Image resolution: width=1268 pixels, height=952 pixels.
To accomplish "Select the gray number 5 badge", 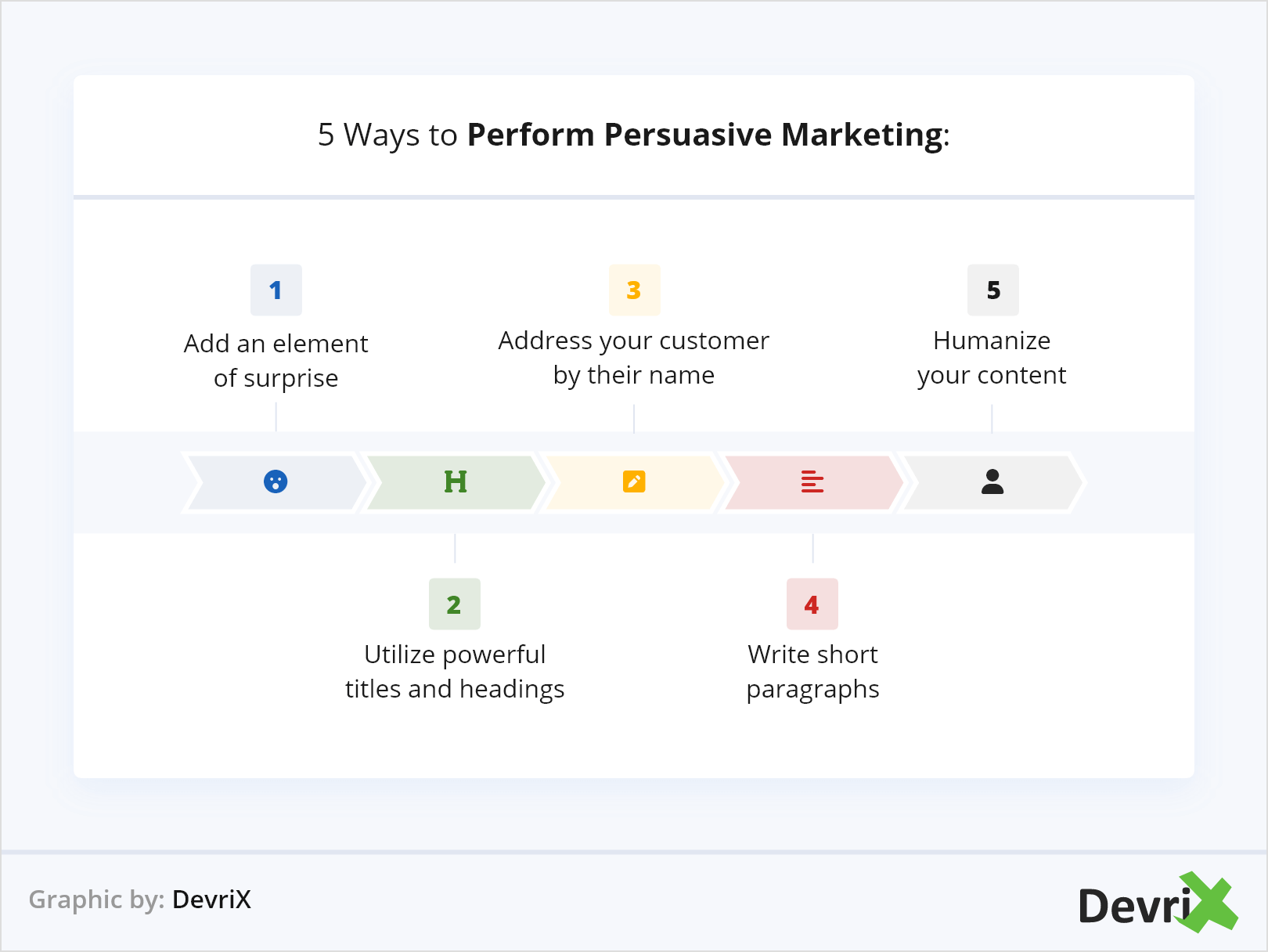I will tap(992, 290).
